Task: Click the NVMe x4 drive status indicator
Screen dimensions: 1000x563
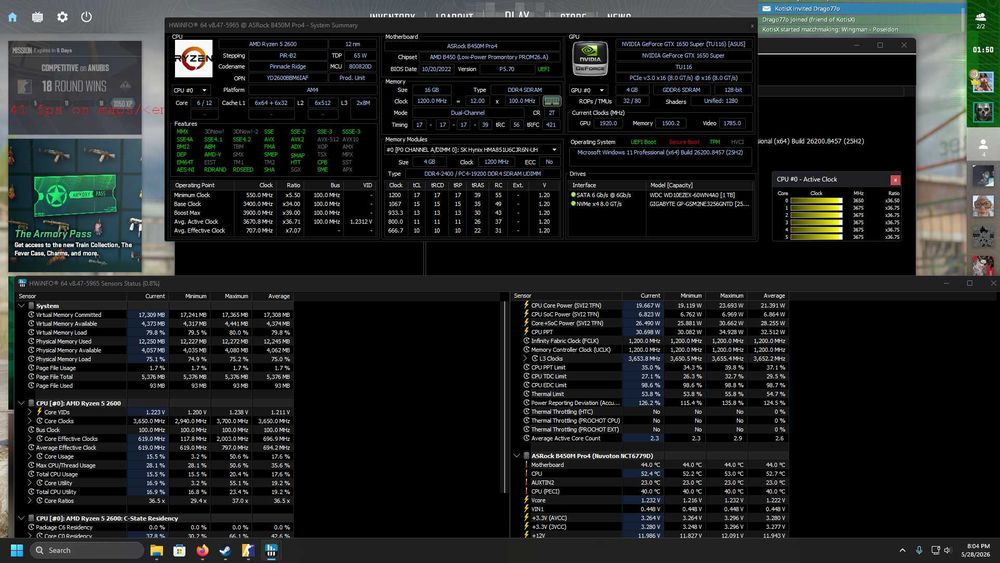Action: pos(573,203)
